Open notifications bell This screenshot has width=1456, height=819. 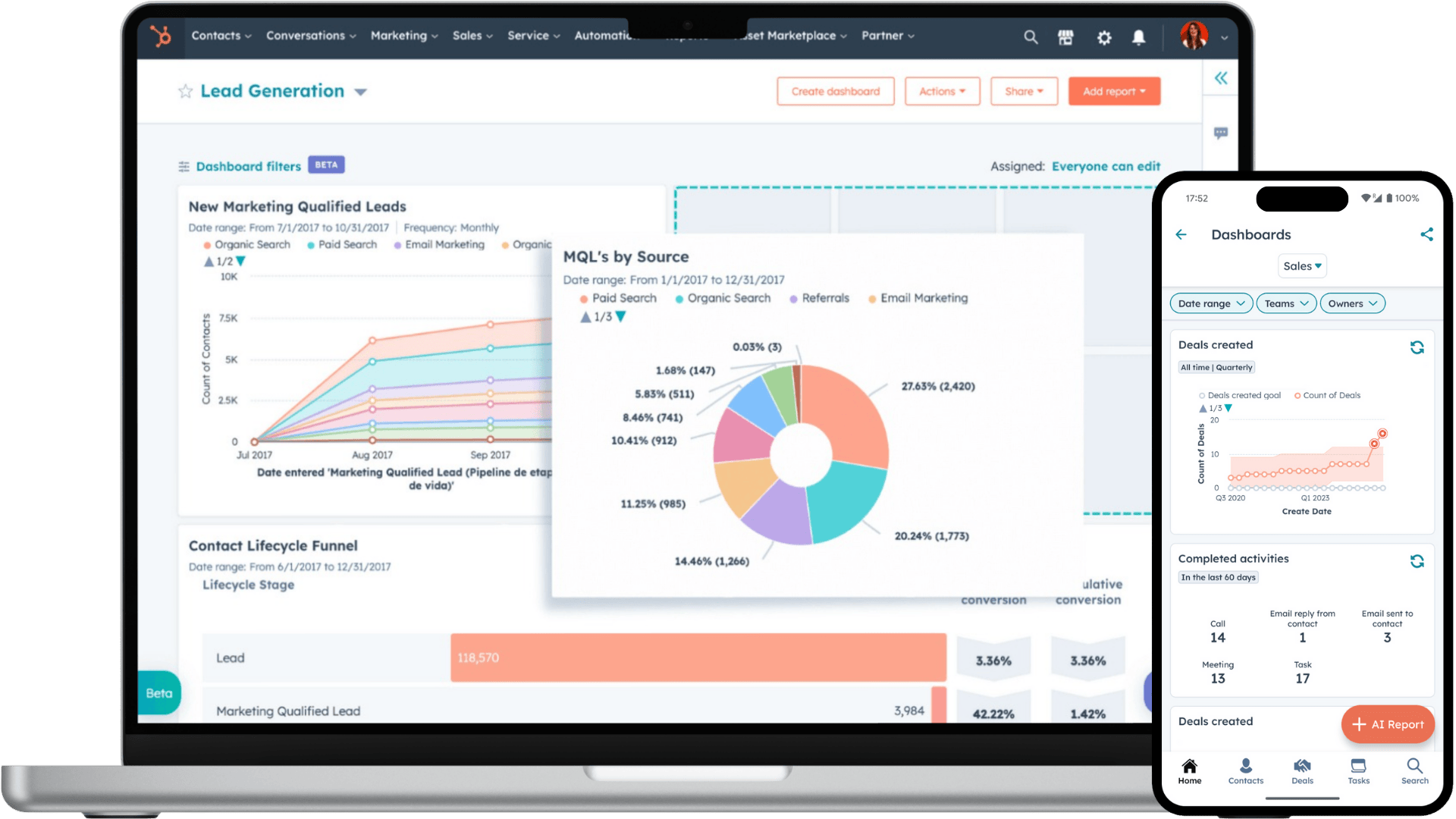click(x=1138, y=37)
